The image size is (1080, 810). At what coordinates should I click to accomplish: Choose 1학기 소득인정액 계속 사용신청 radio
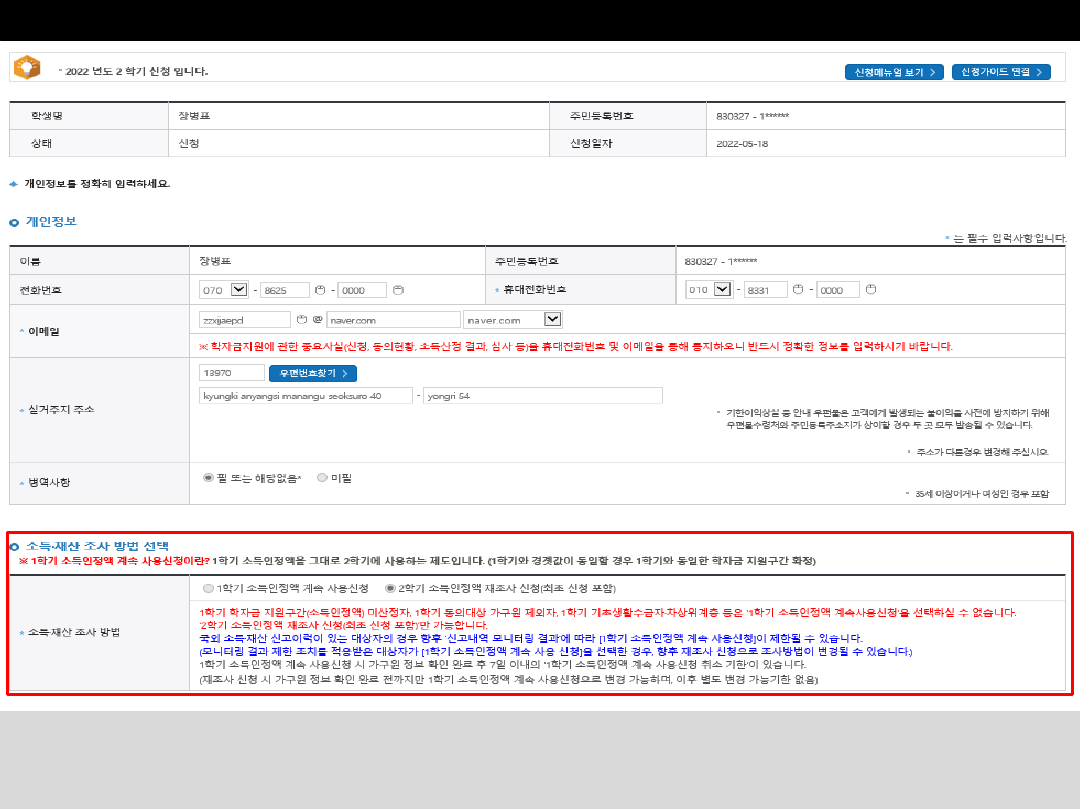pos(208,588)
